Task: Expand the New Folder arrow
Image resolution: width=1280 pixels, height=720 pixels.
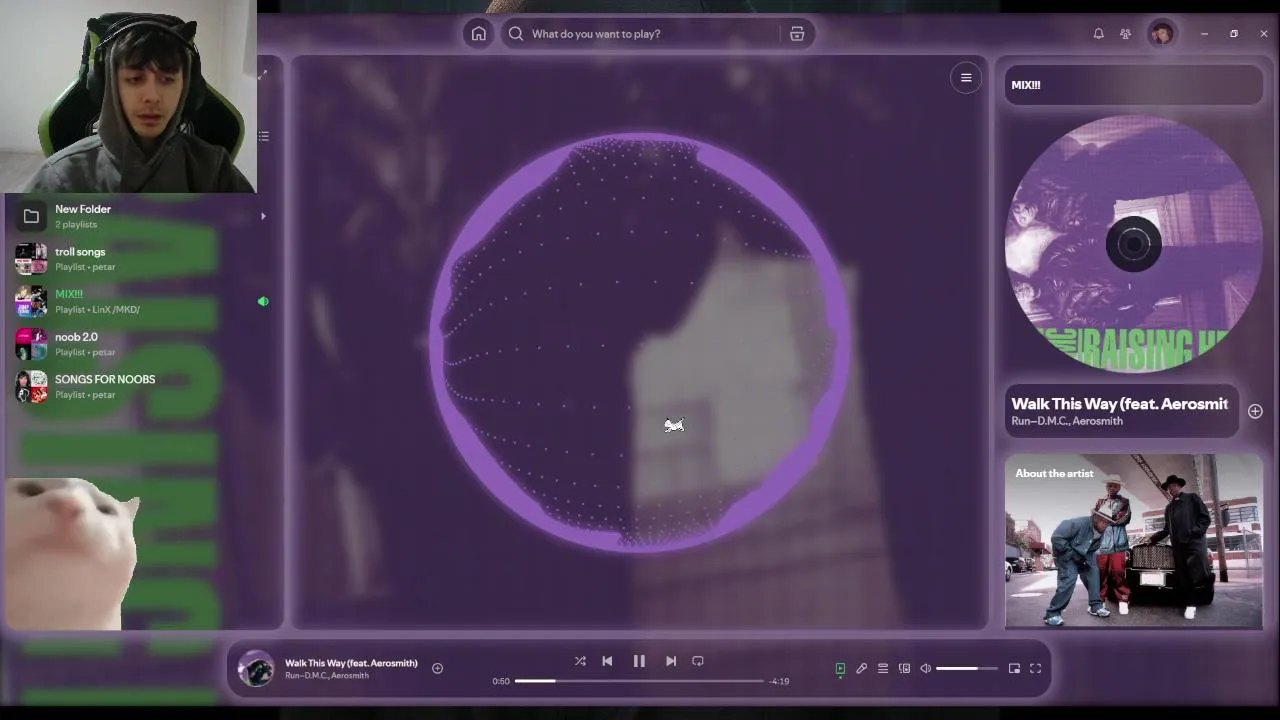Action: tap(263, 216)
